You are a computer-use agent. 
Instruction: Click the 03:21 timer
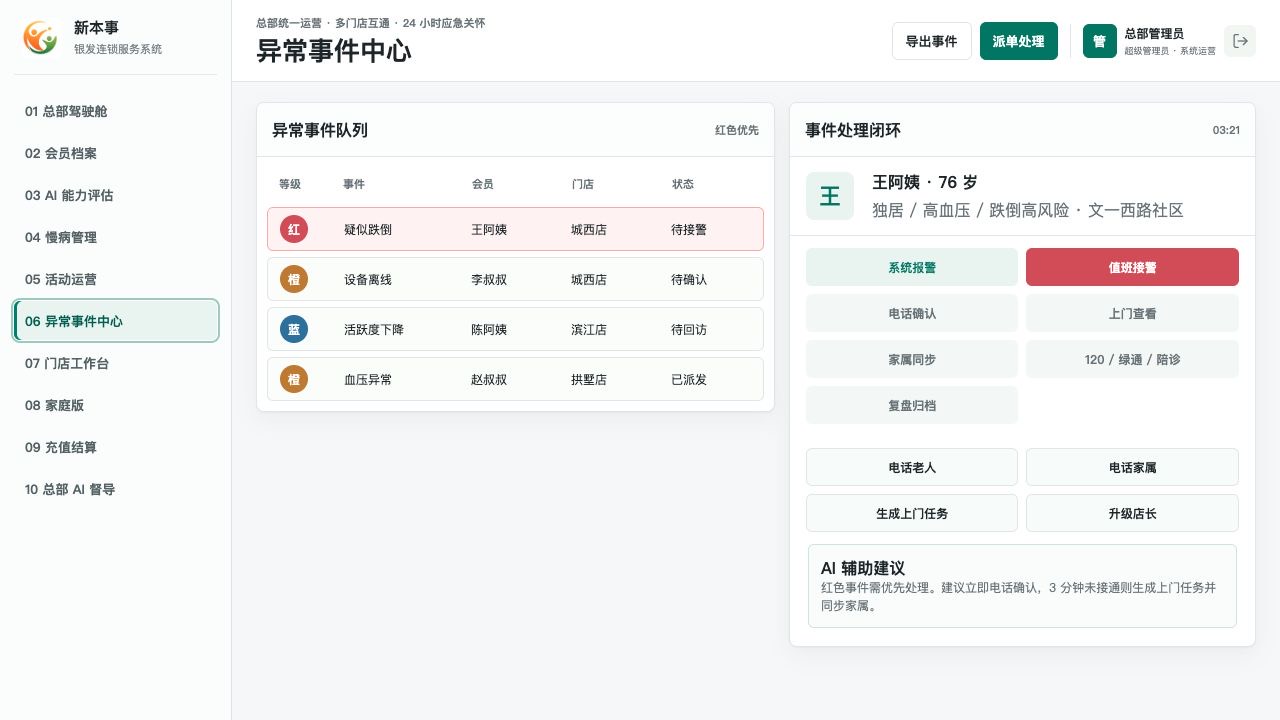click(x=1226, y=130)
